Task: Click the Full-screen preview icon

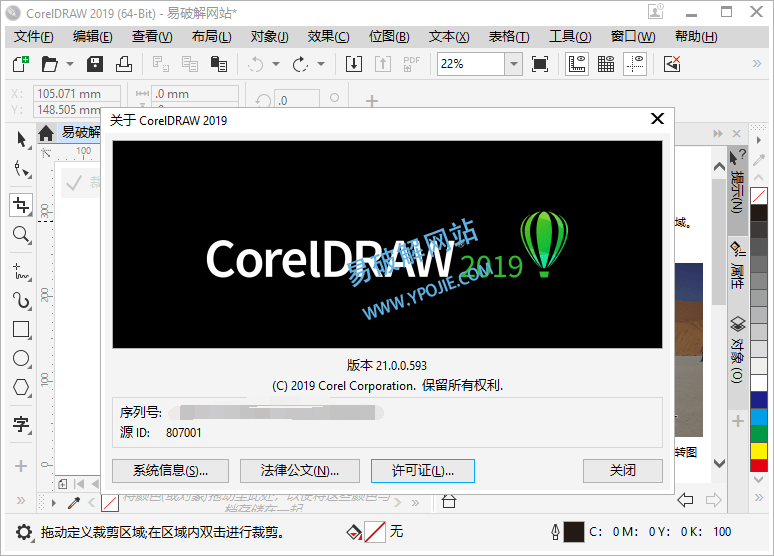Action: pos(540,64)
